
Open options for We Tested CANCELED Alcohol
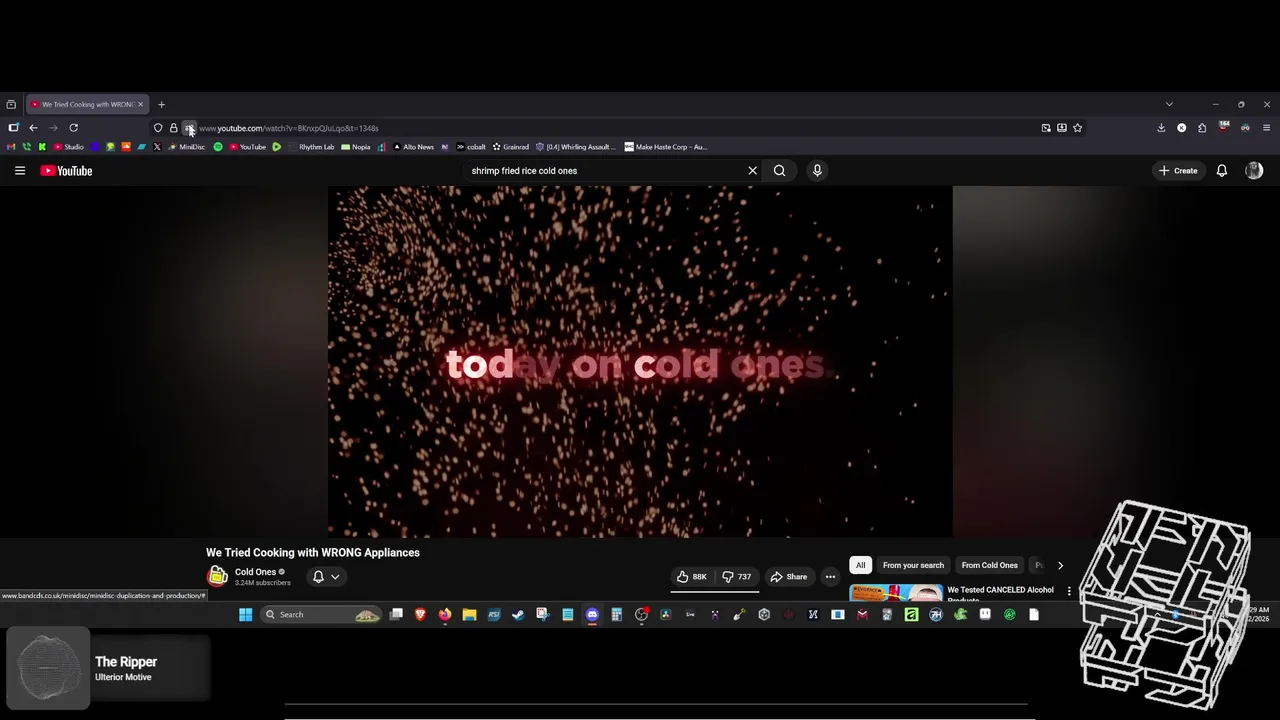pyautogui.click(x=1069, y=591)
